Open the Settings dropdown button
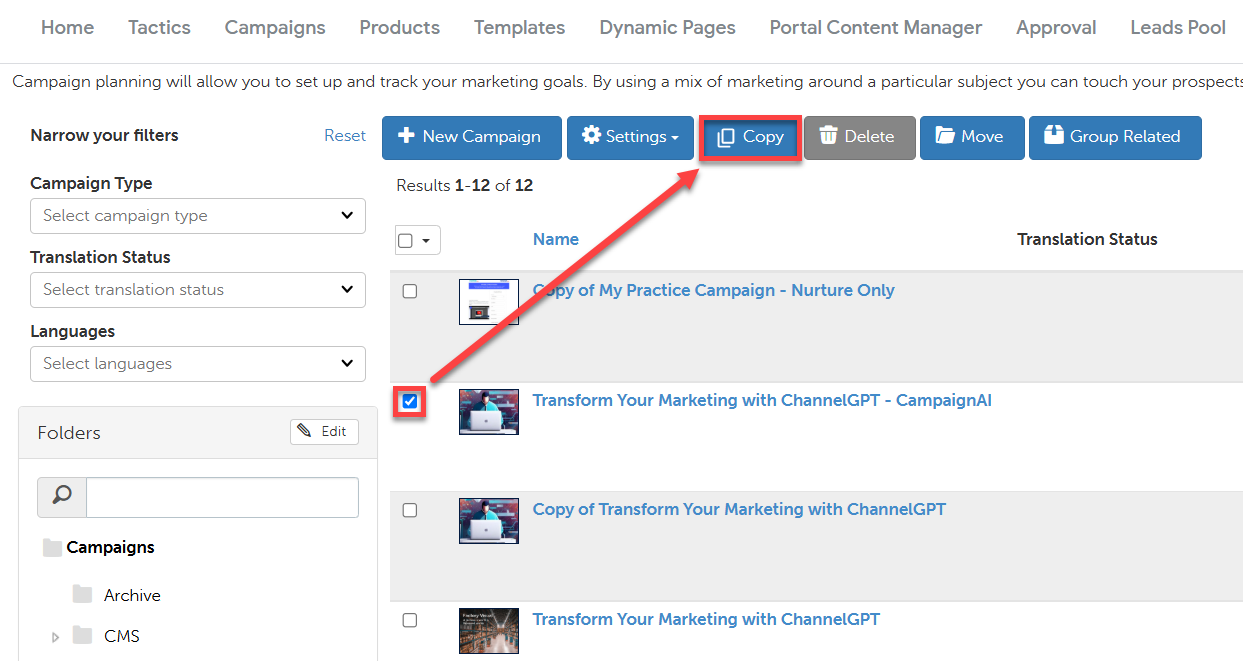1243x661 pixels. pyautogui.click(x=630, y=137)
